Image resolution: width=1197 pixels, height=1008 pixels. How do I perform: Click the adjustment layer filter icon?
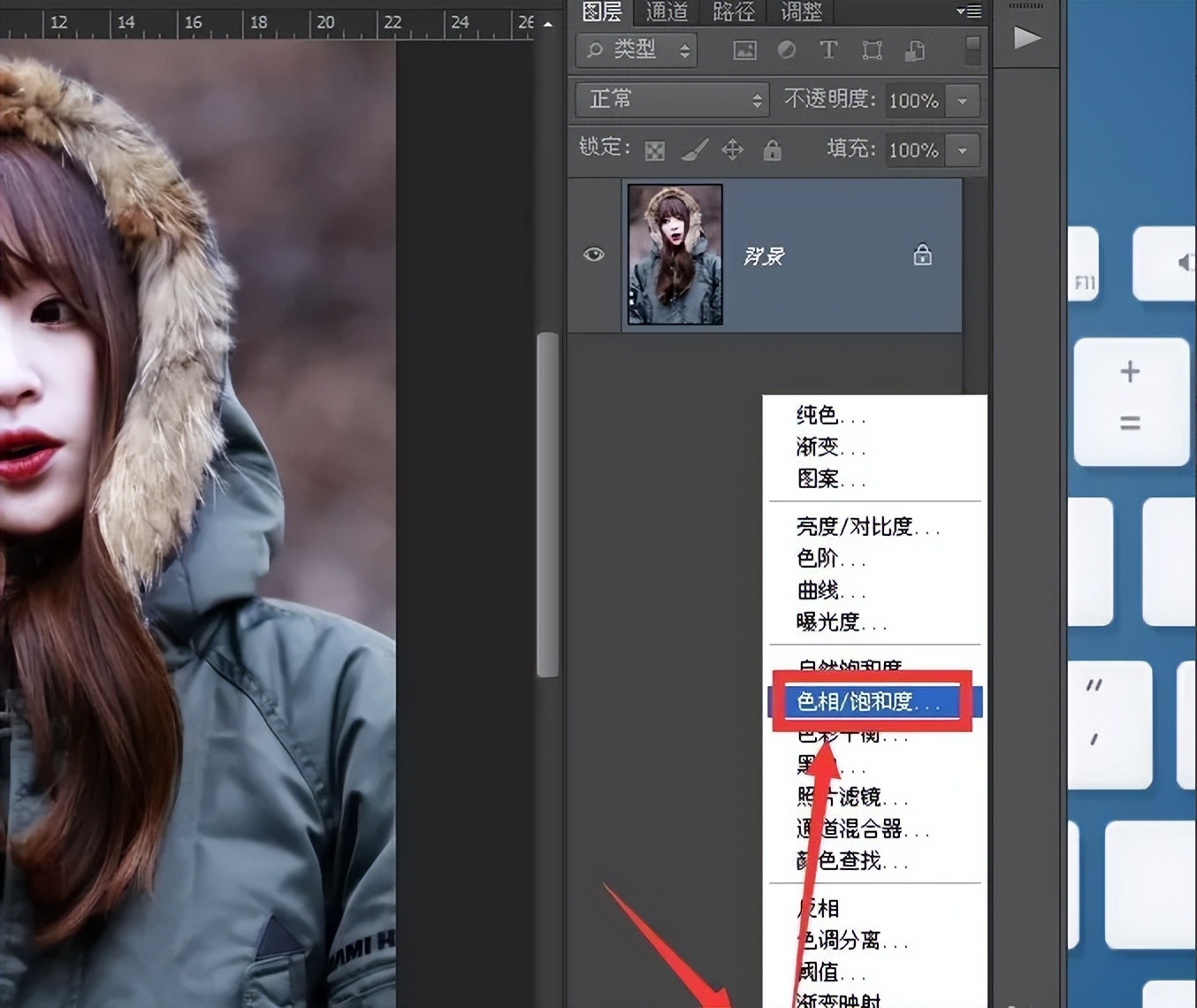(x=787, y=50)
